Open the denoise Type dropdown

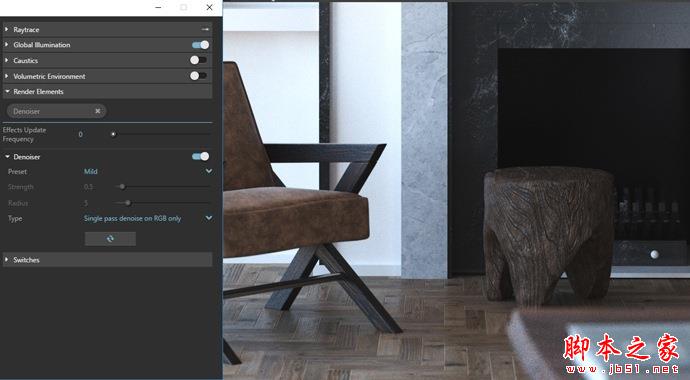coord(148,218)
